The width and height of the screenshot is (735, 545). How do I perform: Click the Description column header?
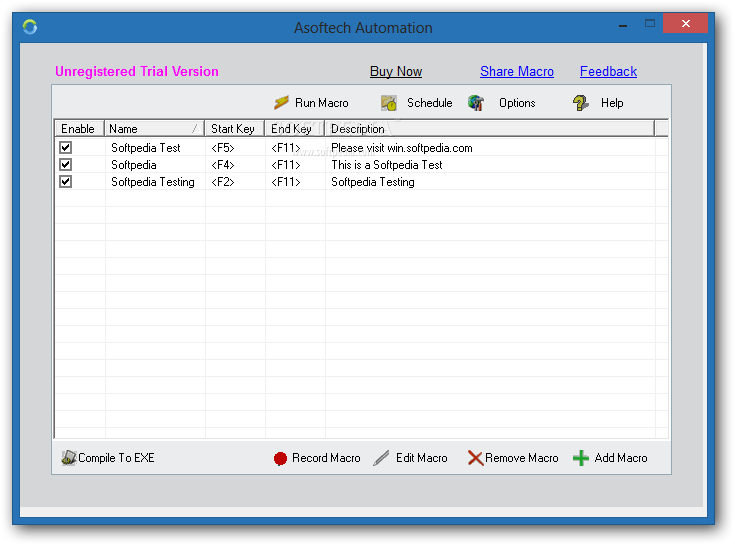pyautogui.click(x=490, y=128)
